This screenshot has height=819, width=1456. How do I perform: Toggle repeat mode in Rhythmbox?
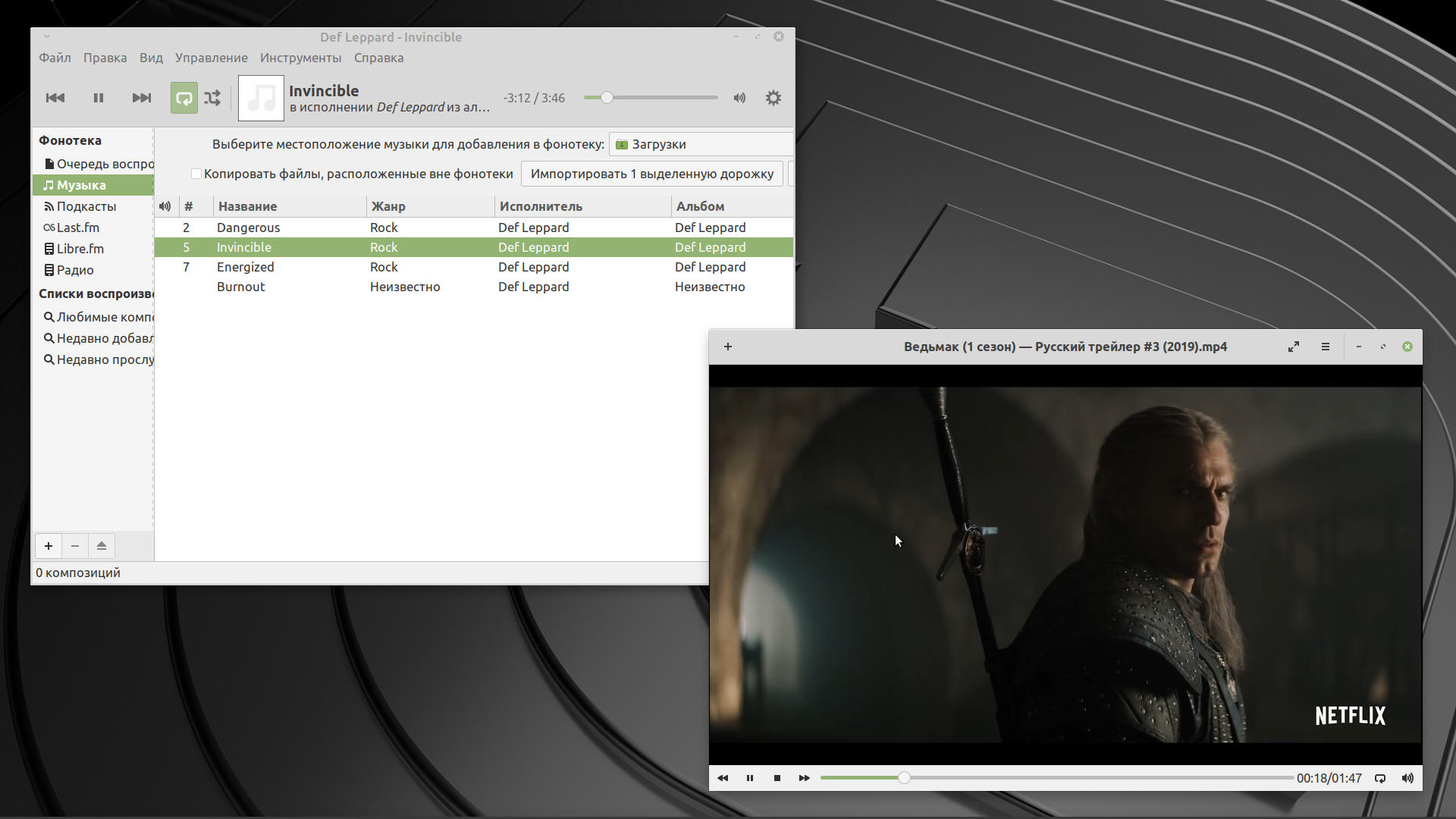(x=184, y=98)
